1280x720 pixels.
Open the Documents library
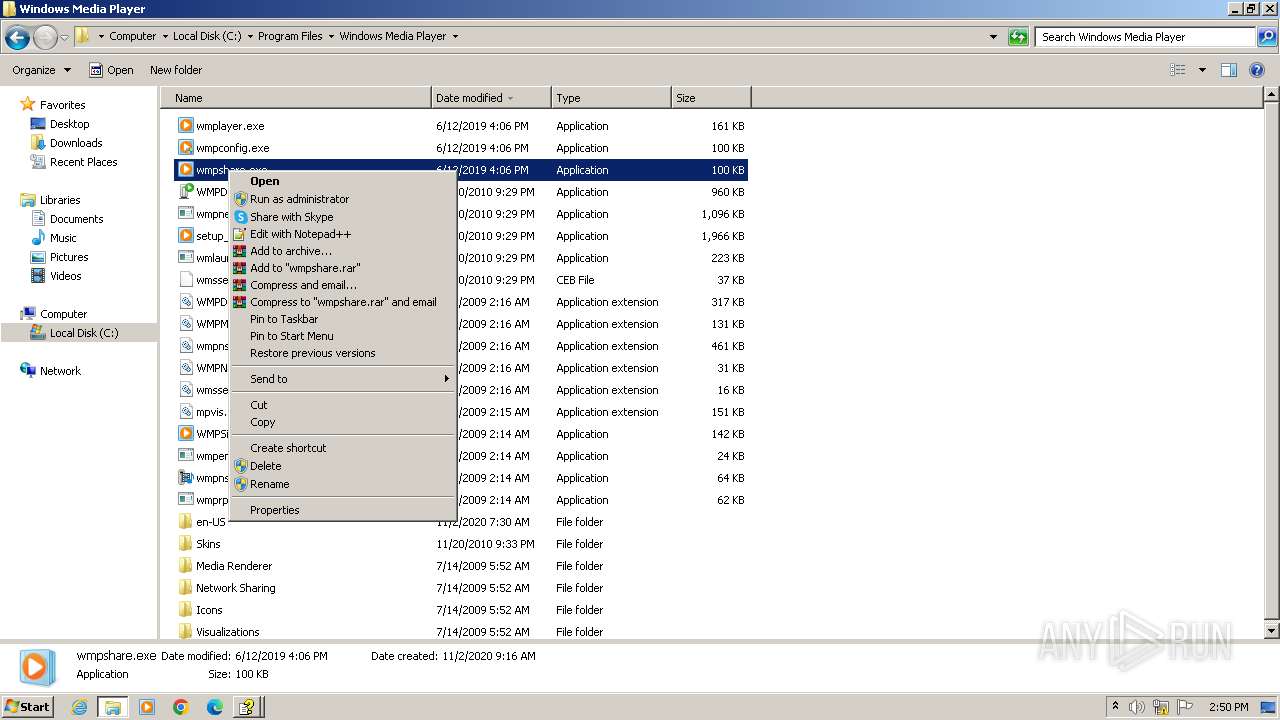coord(76,219)
